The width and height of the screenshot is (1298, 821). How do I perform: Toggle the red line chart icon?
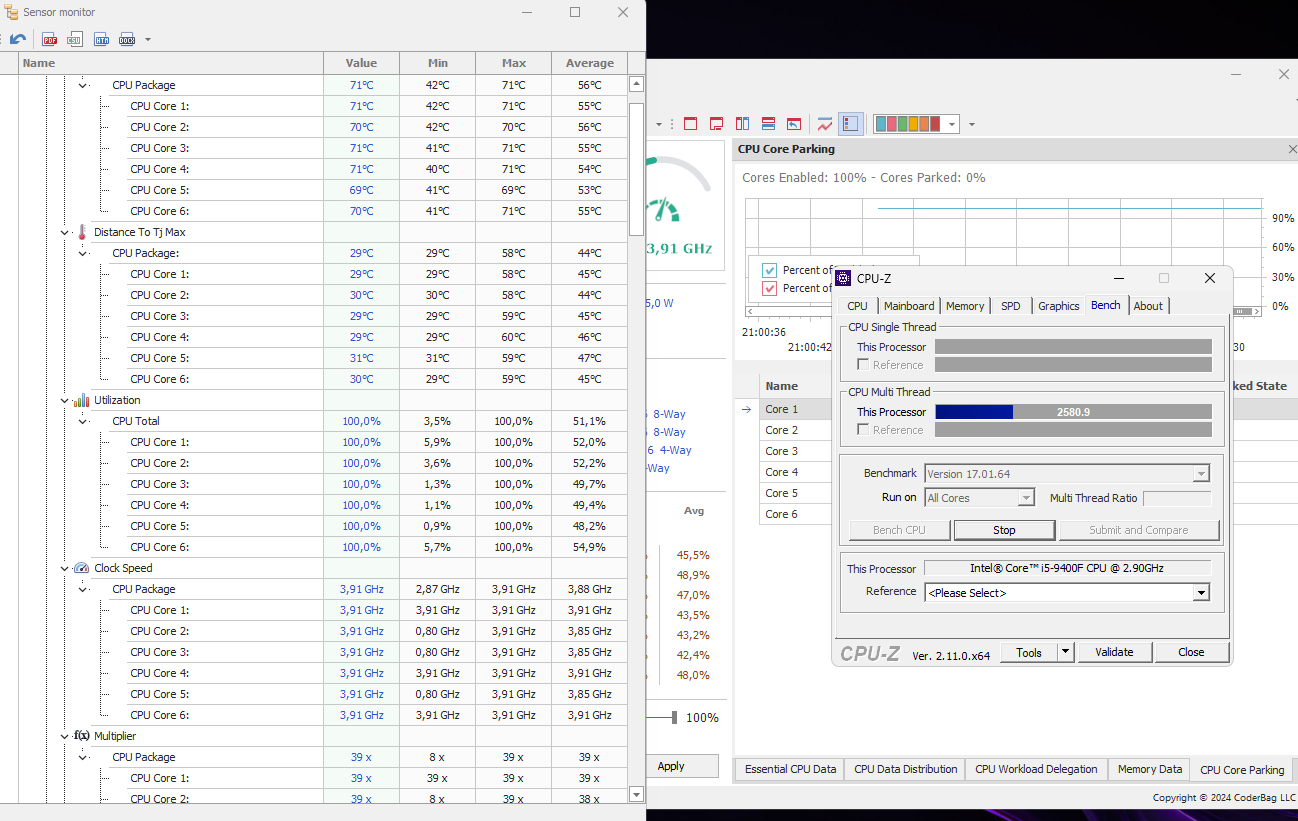[825, 124]
